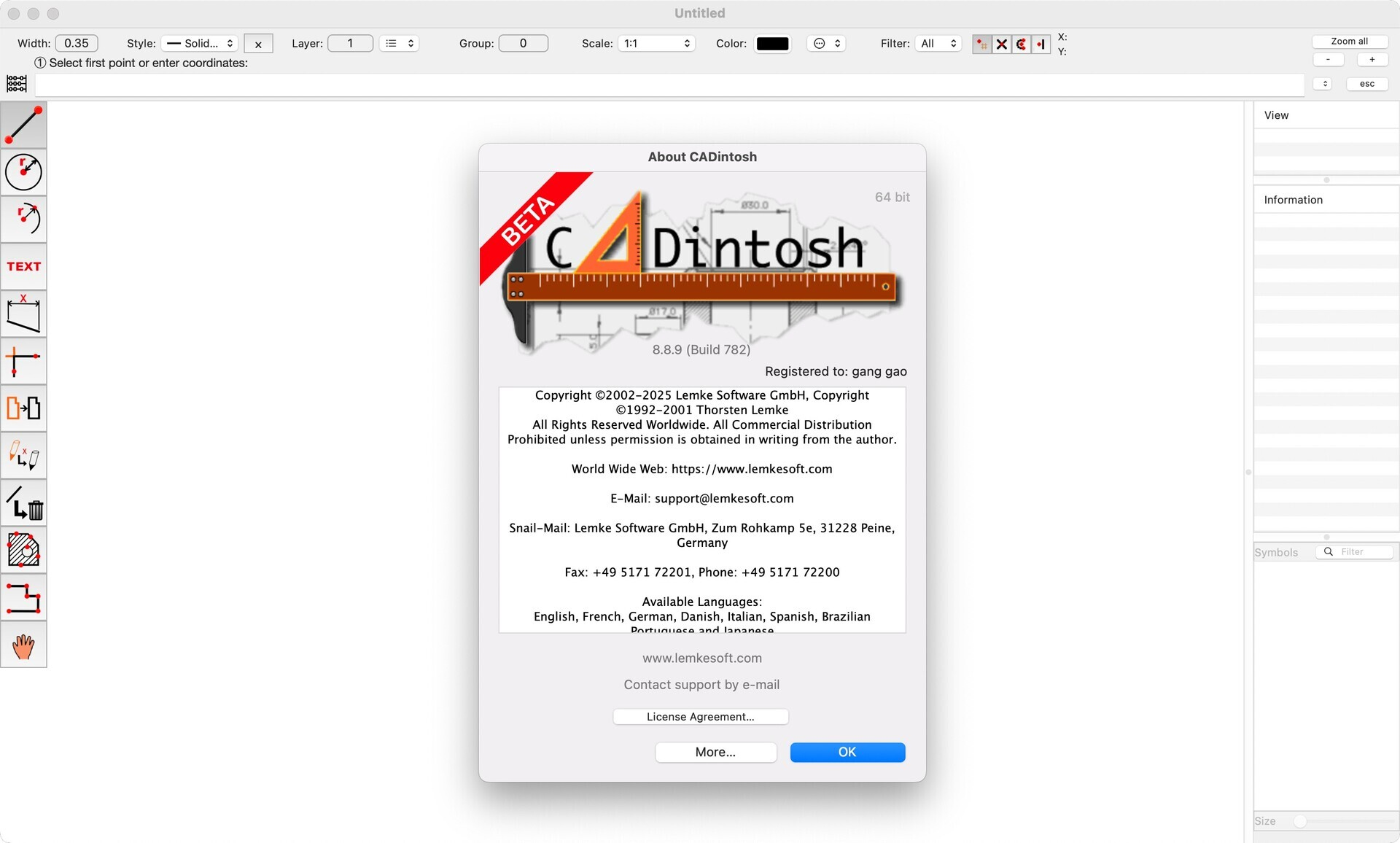The image size is (1400, 843).
Task: Open the Style line type dropdown
Action: (x=200, y=44)
